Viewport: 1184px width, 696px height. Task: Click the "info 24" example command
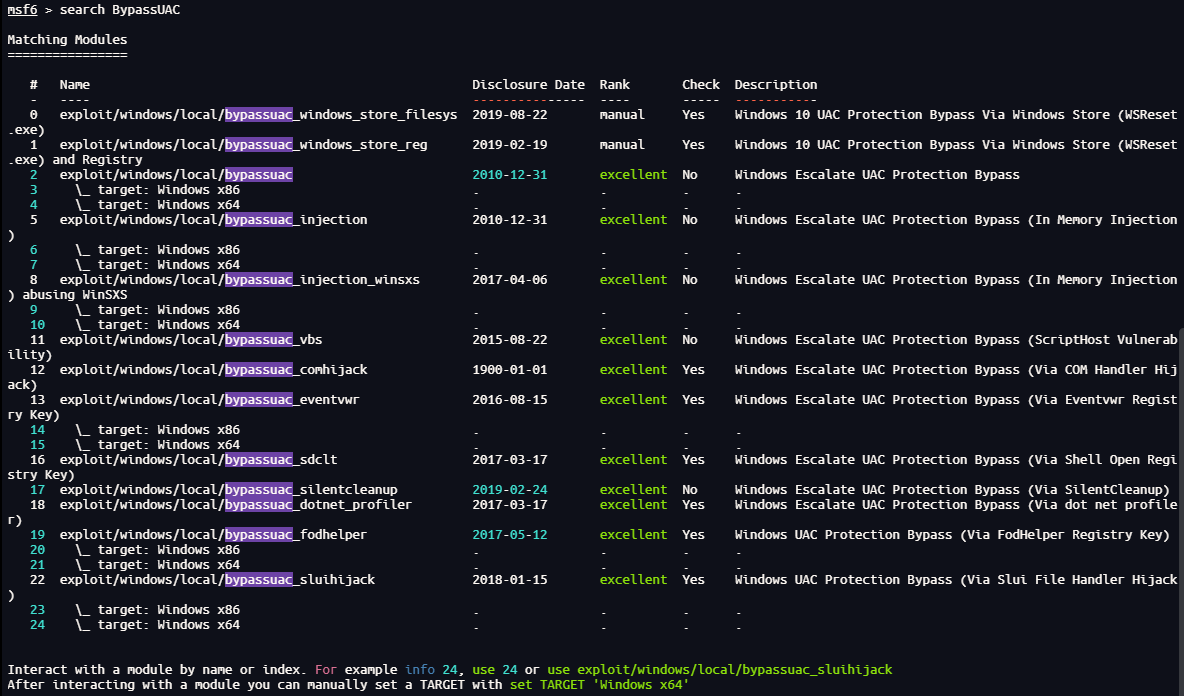(x=434, y=669)
